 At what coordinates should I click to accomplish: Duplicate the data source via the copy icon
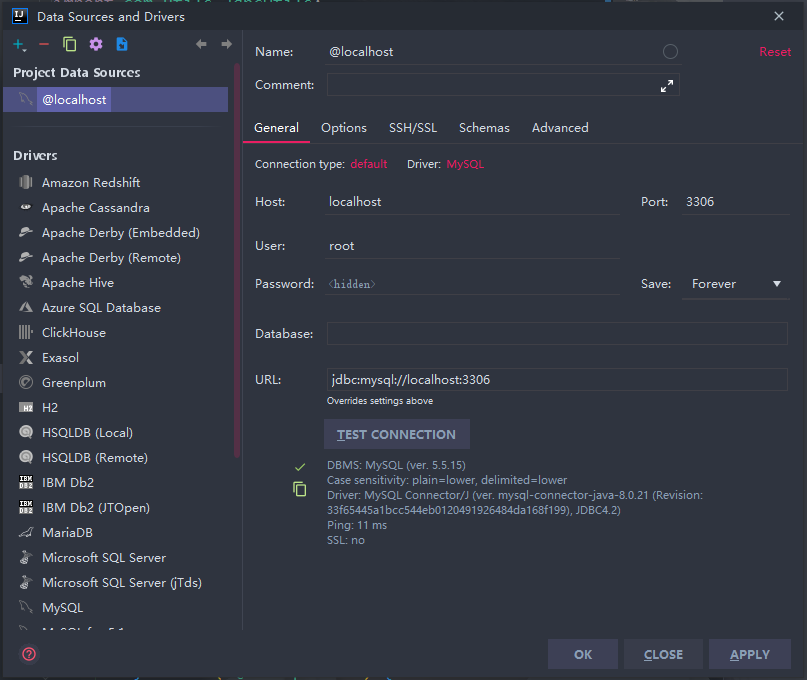coord(69,44)
